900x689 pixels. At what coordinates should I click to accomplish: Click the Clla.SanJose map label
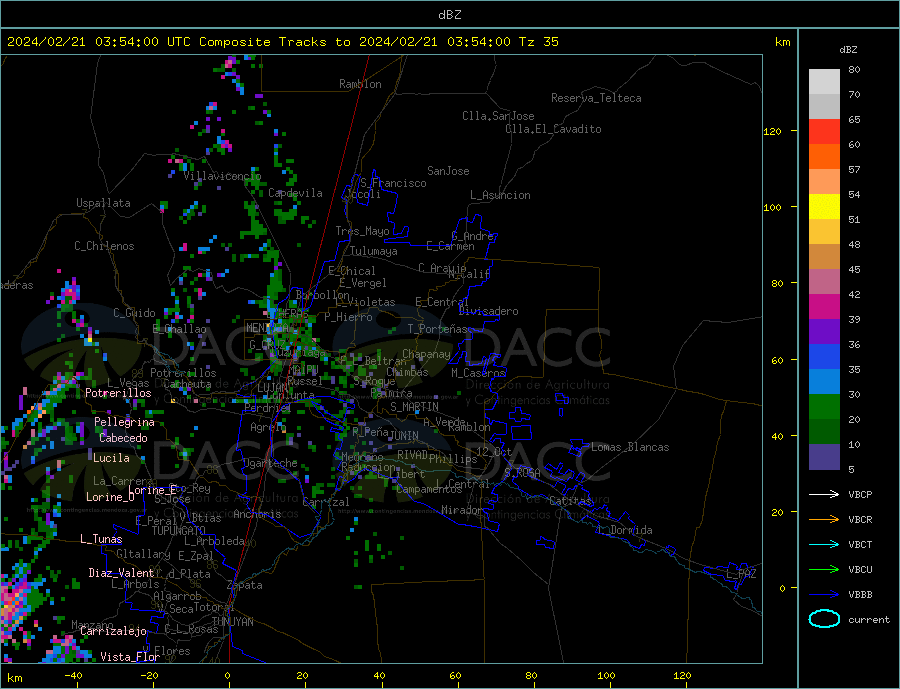click(498, 116)
